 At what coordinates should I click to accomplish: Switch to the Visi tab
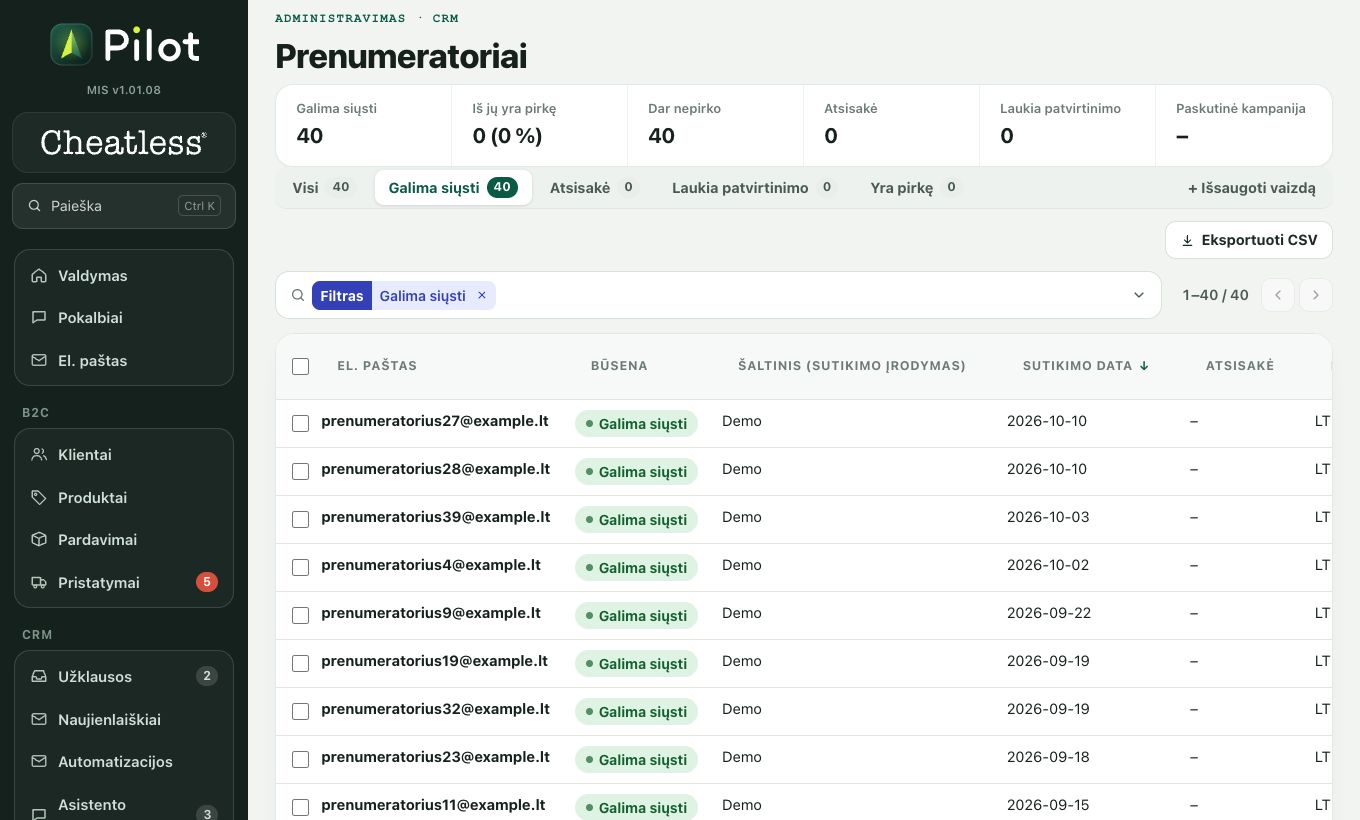322,187
